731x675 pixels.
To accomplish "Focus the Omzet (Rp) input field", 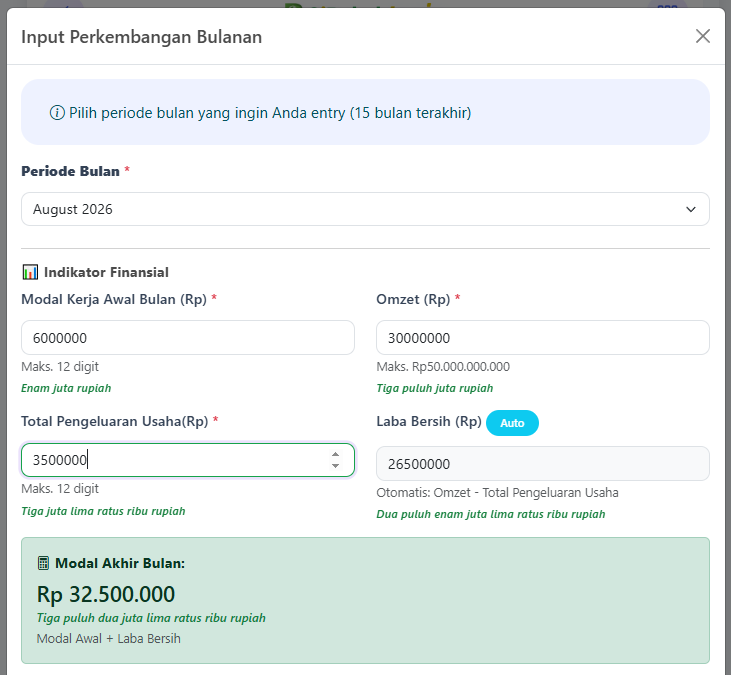I will (543, 338).
